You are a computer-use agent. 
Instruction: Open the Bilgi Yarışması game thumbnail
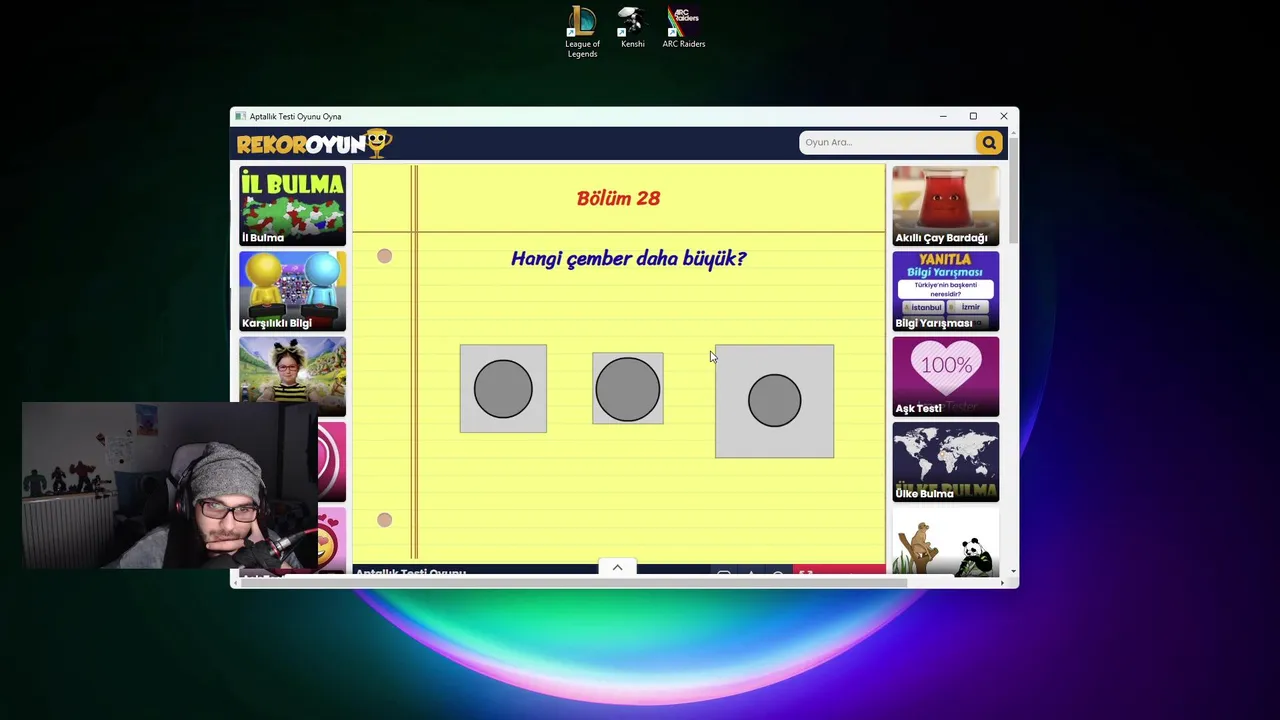point(945,291)
